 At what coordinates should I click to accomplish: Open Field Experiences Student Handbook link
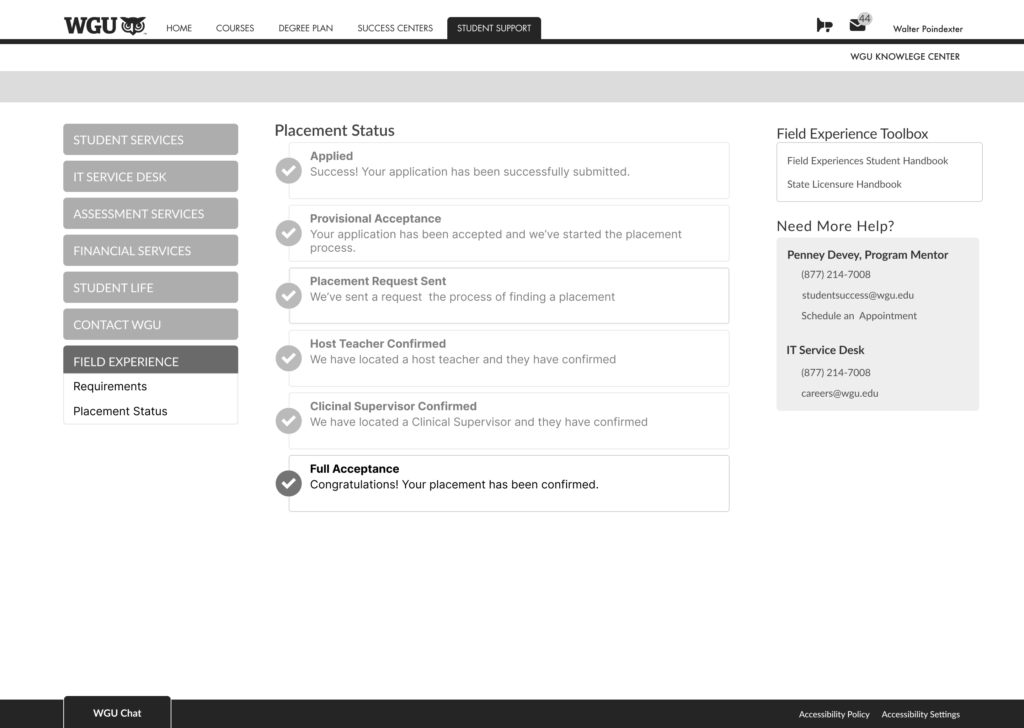tap(867, 161)
